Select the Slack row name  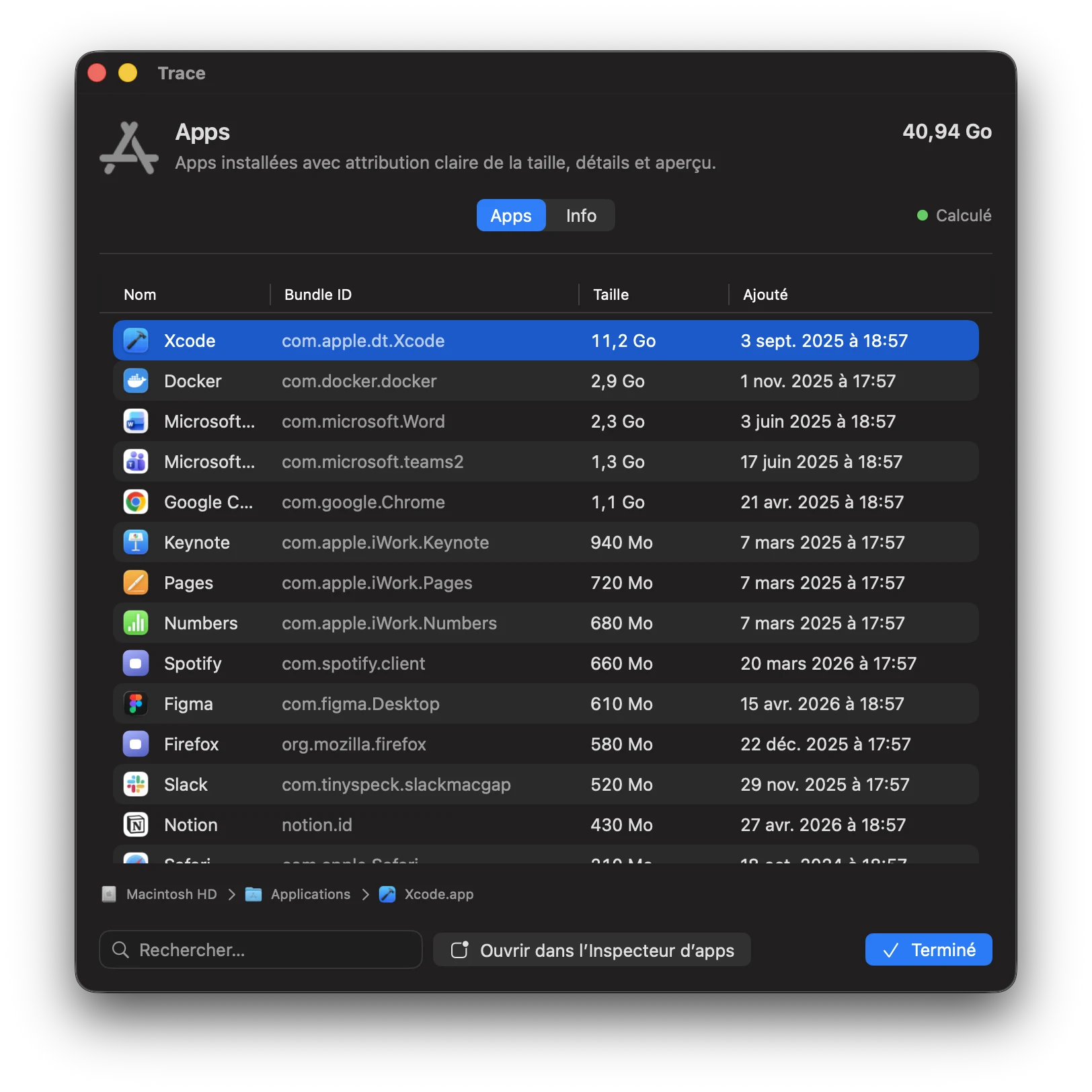pos(186,785)
